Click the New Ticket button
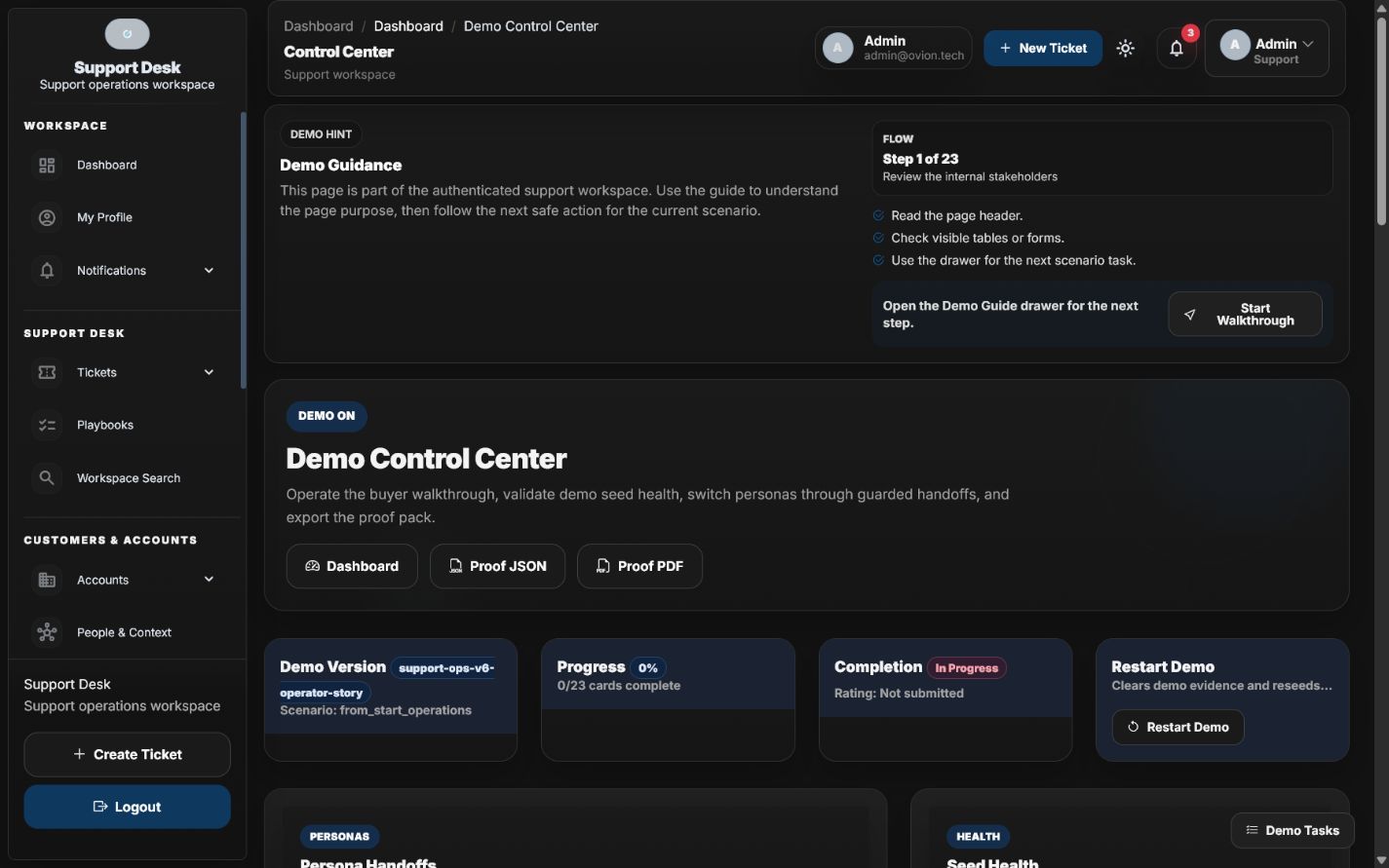The height and width of the screenshot is (868, 1389). [x=1043, y=48]
